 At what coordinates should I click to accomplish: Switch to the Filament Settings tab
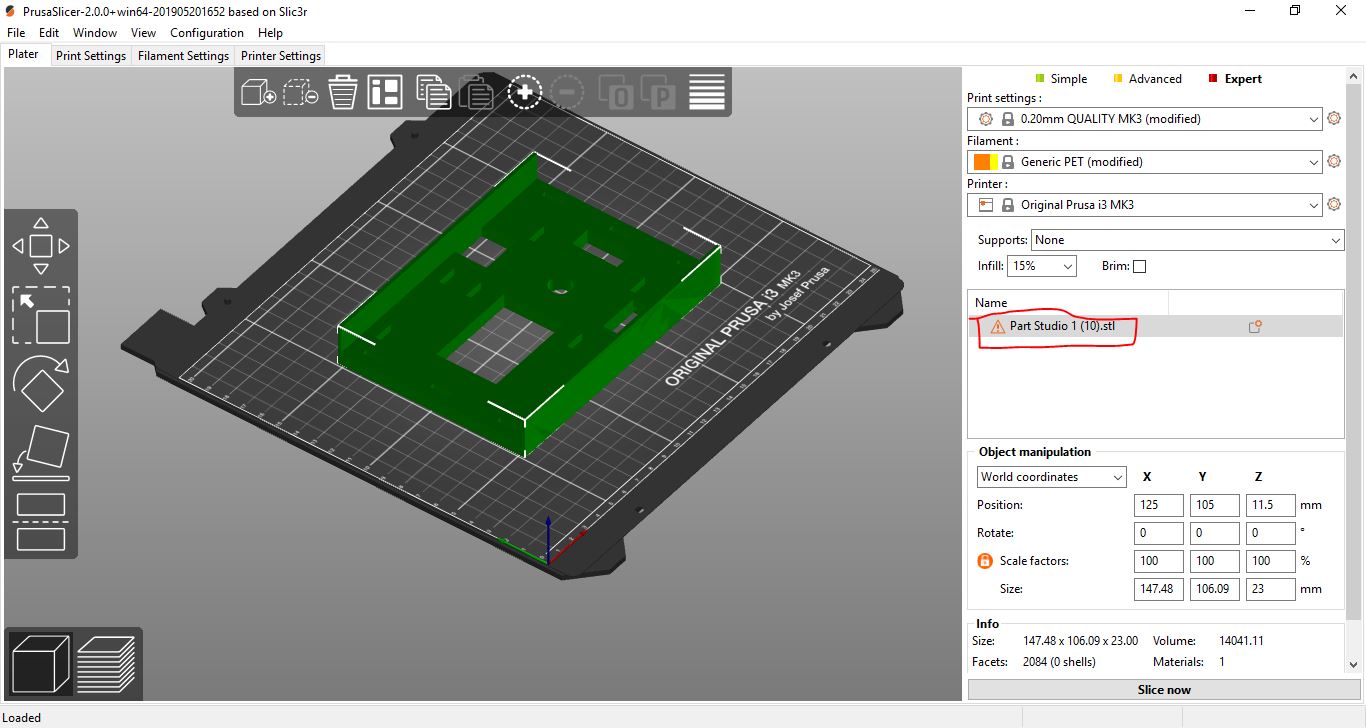pos(183,56)
